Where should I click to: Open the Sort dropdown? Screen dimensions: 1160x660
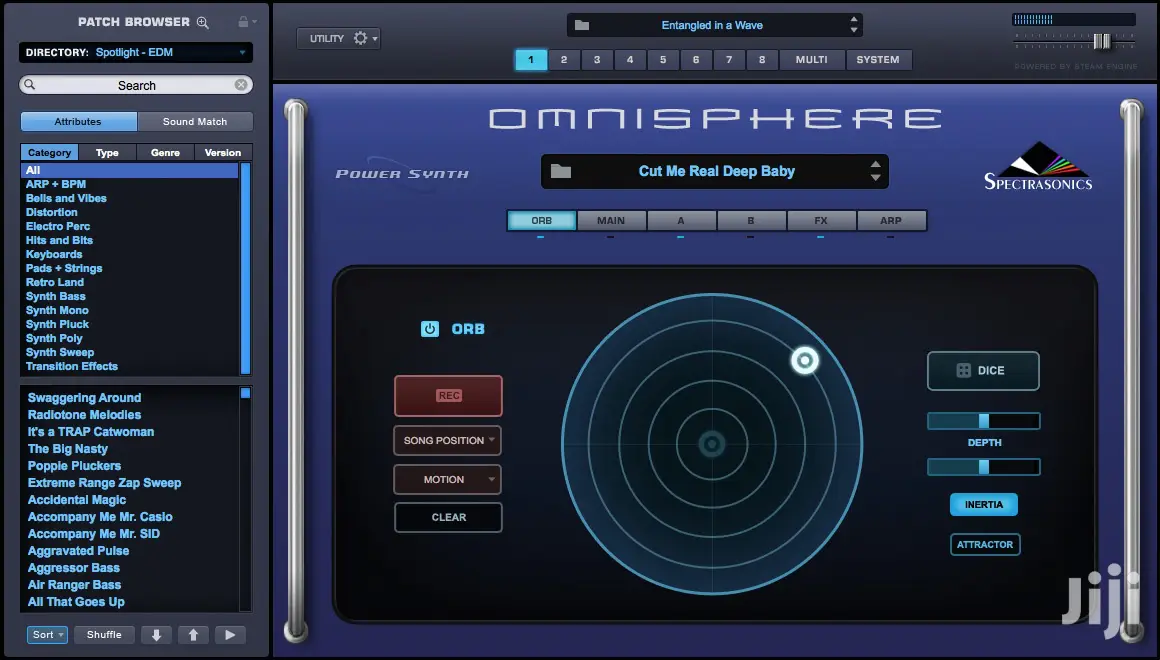[47, 635]
